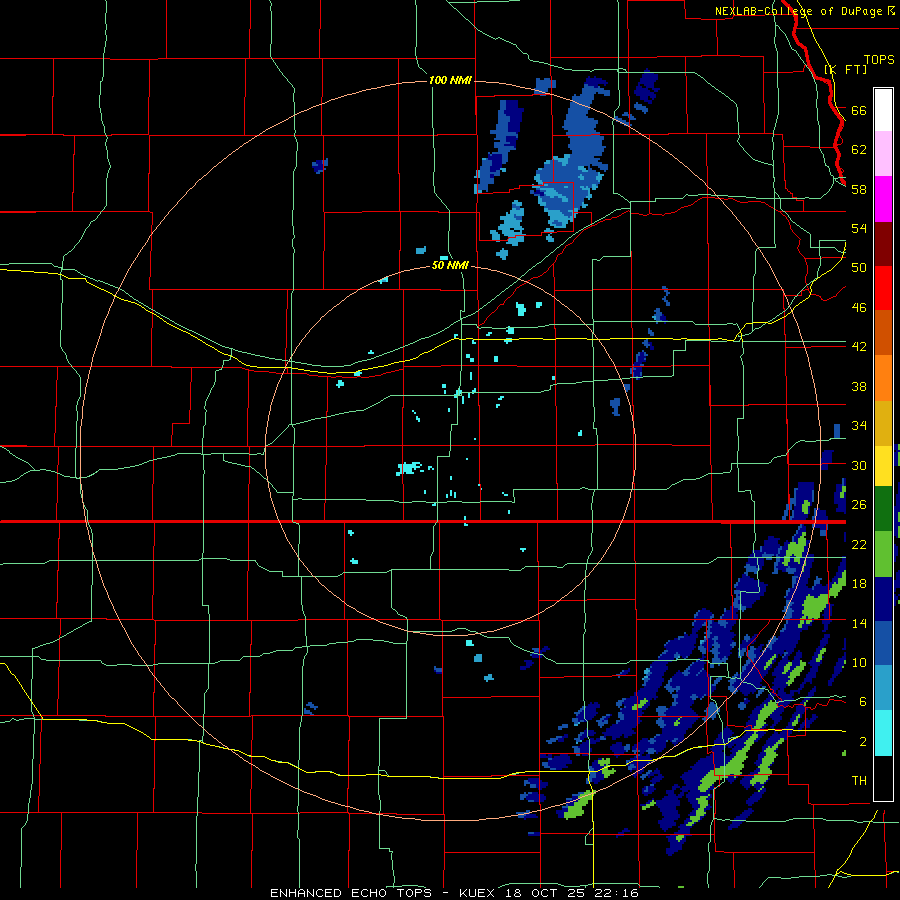Click the cyan legend segment above 2
The height and width of the screenshot is (900, 900).
click(883, 733)
